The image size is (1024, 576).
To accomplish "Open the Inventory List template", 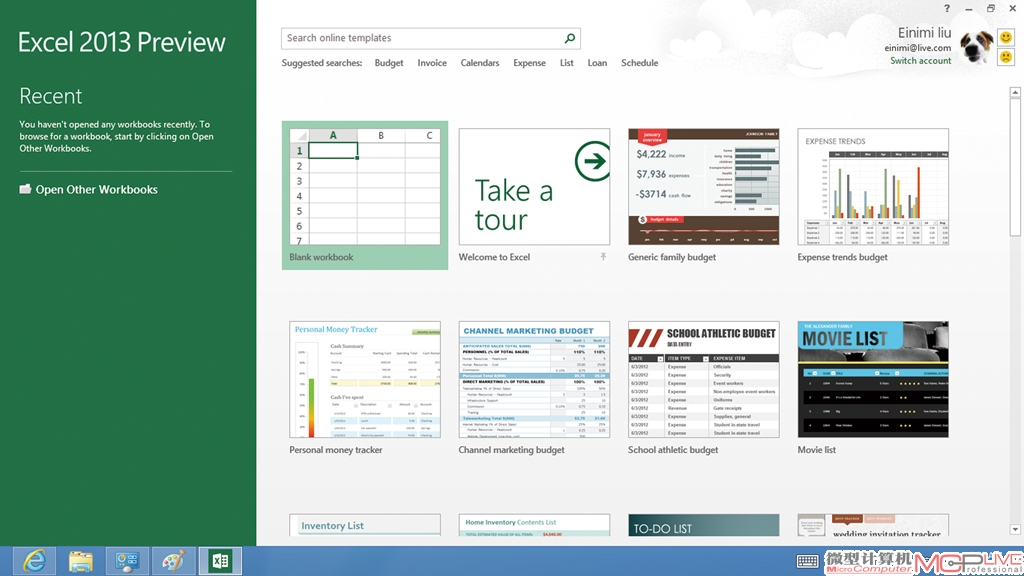I will (x=365, y=525).
